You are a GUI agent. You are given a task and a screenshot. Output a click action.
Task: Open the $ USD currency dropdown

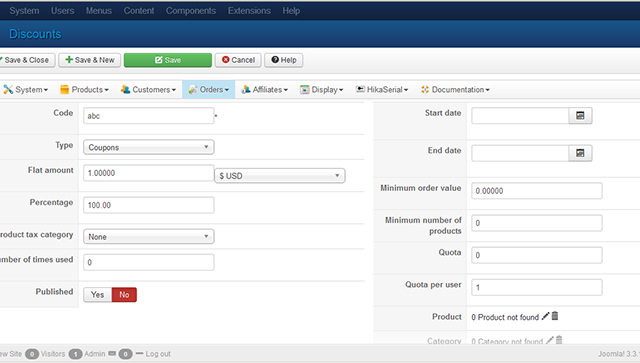280,176
